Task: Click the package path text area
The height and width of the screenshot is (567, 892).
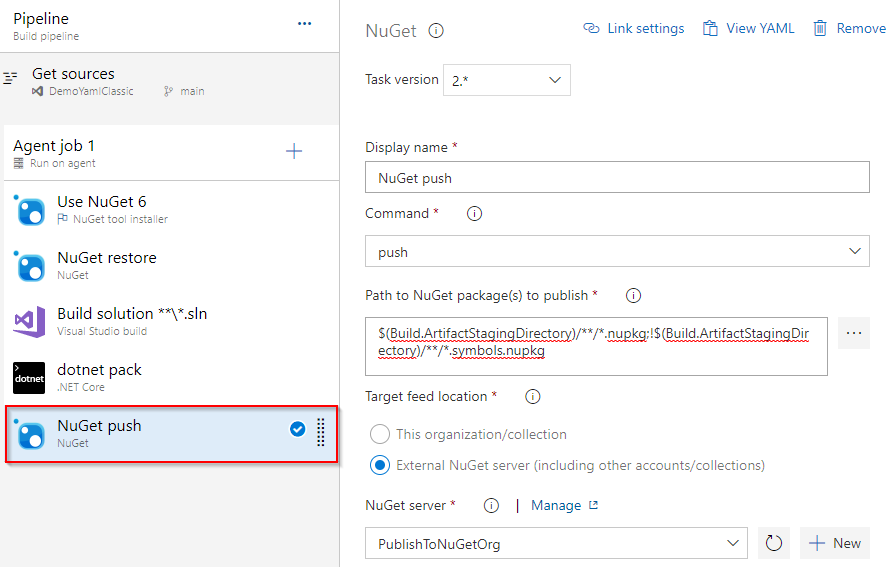Action: 596,346
